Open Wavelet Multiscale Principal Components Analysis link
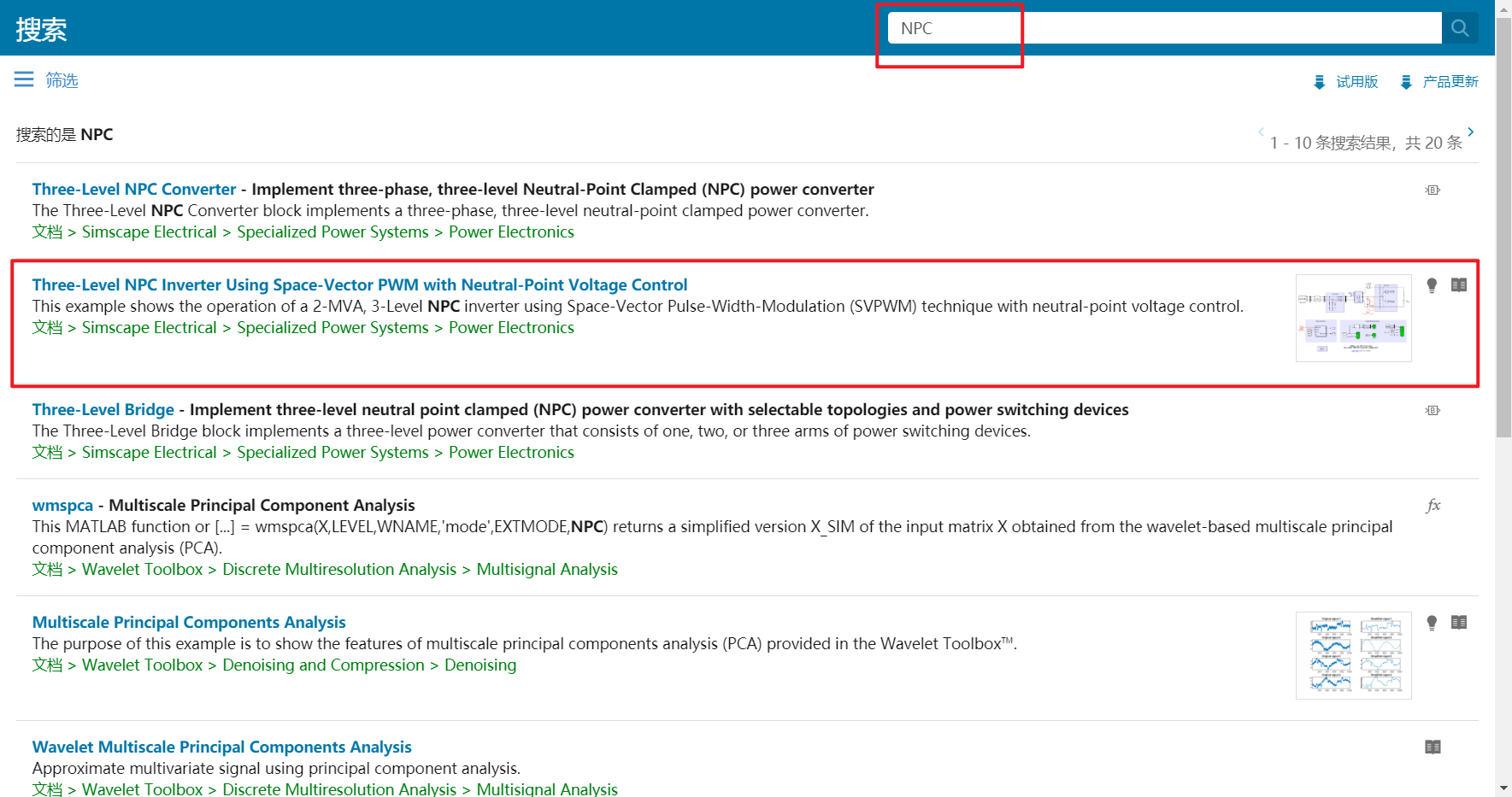 tap(222, 747)
